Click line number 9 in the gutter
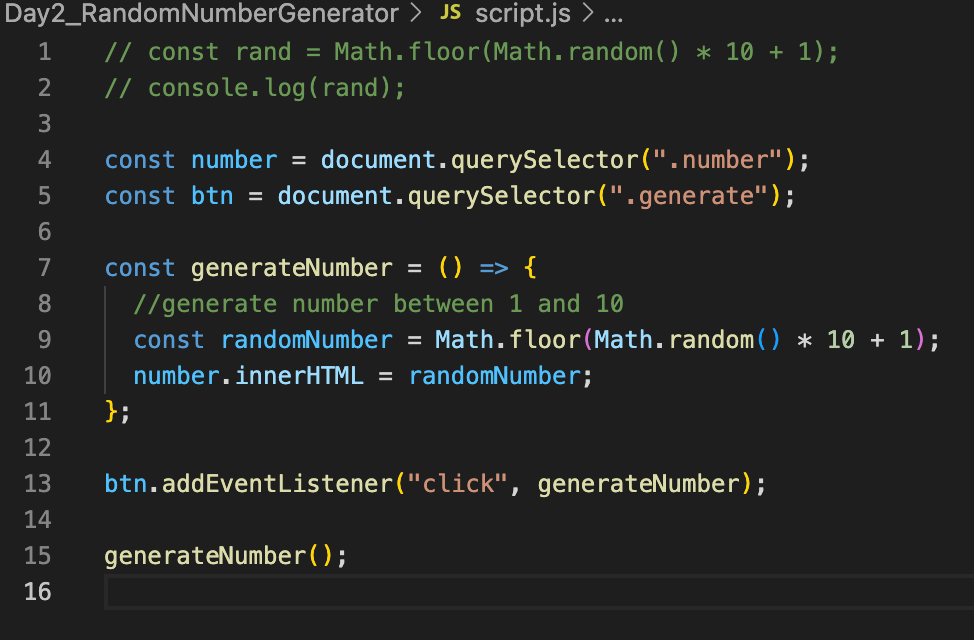The image size is (974, 640). 44,340
